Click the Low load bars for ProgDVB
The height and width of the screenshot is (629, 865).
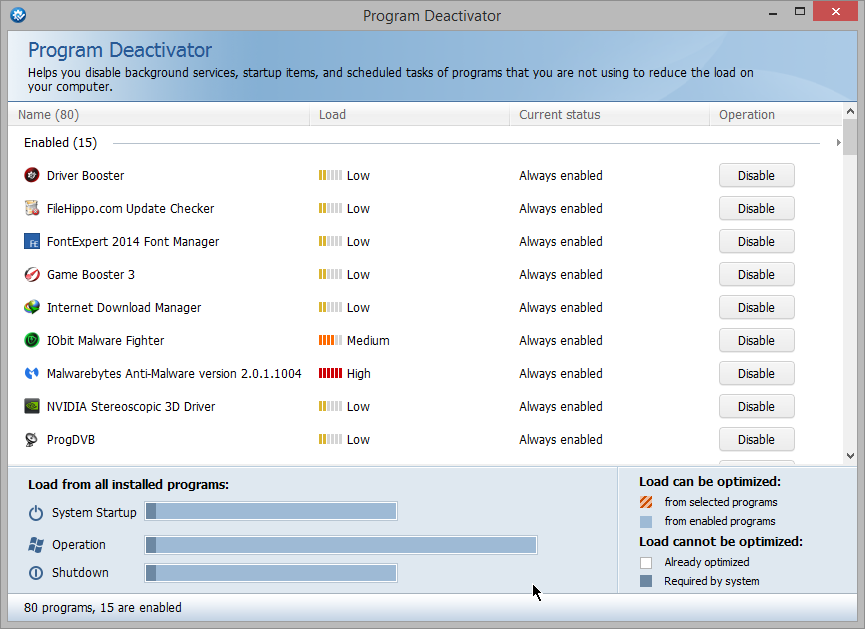(x=330, y=440)
